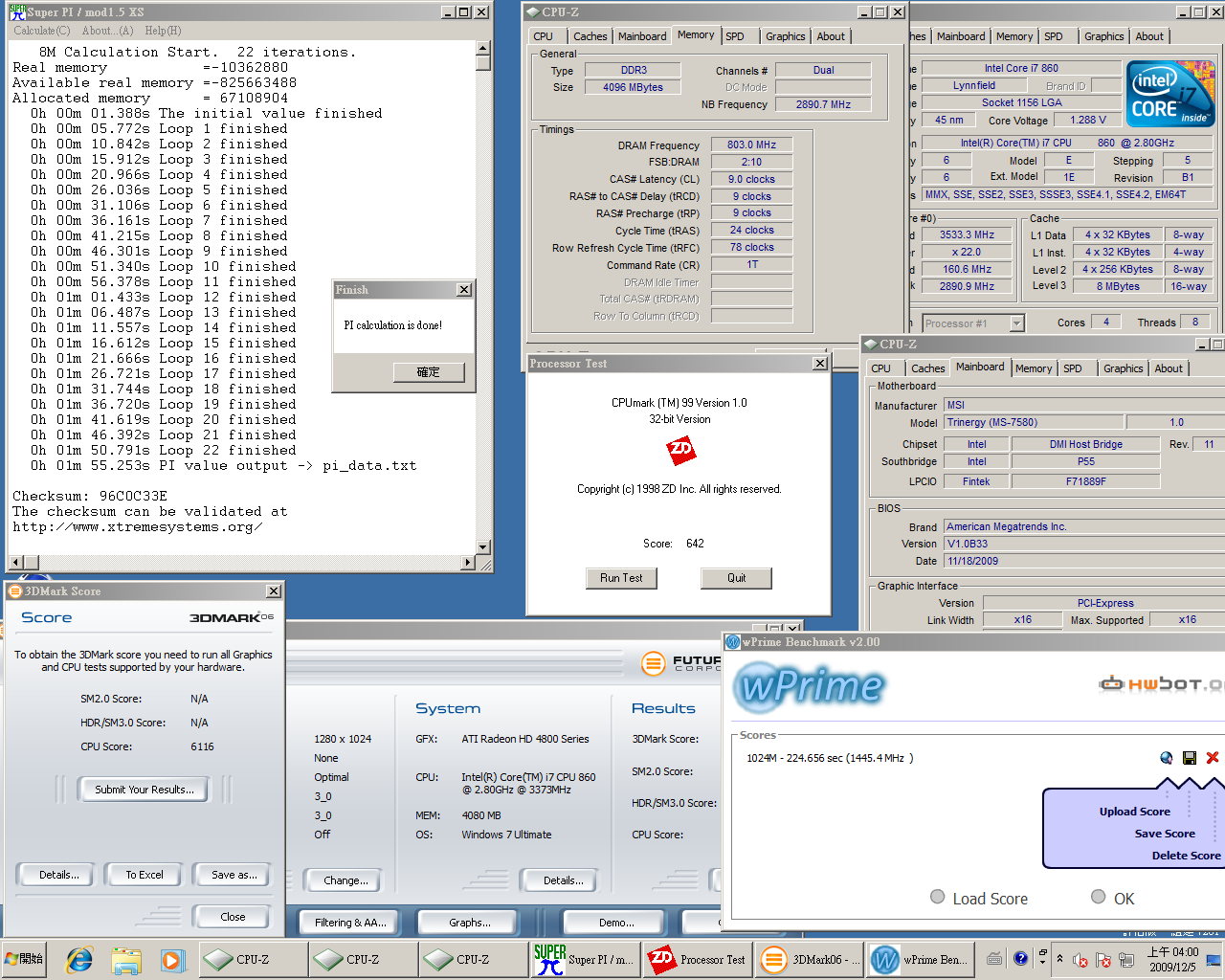Open language bar options down arrow
The height and width of the screenshot is (980, 1225).
(1042, 962)
